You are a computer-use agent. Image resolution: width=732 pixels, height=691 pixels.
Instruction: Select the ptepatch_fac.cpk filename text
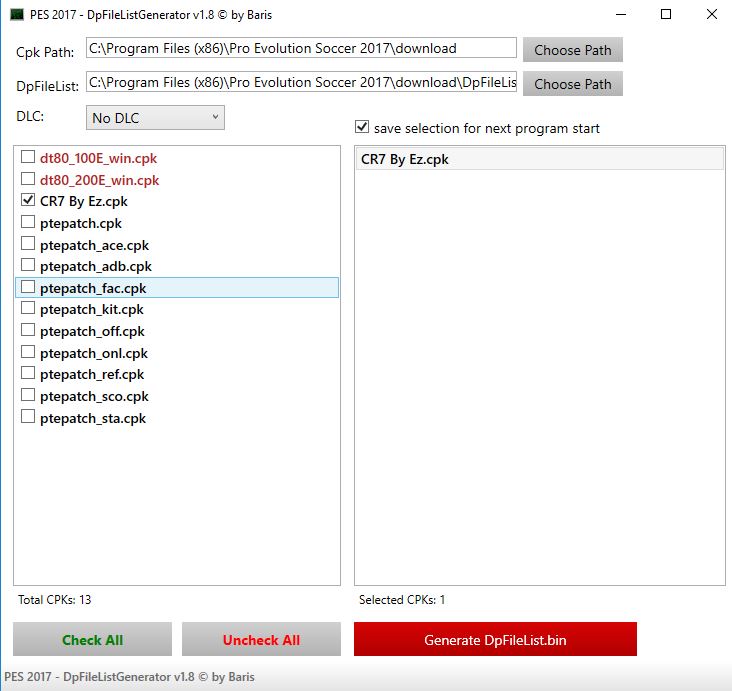[x=93, y=289]
